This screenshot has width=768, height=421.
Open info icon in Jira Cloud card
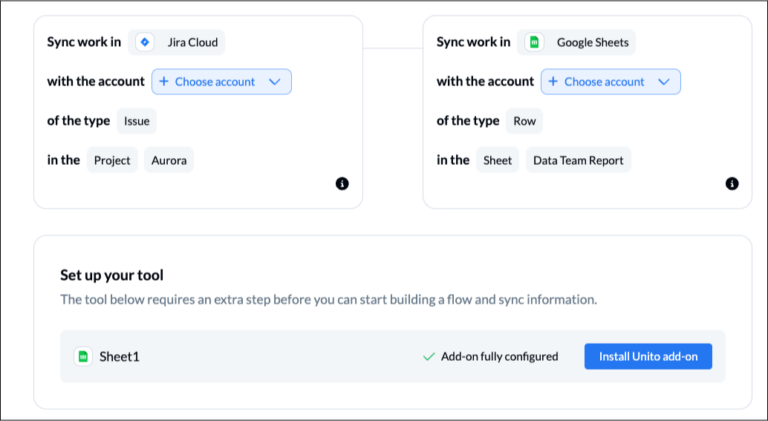[x=342, y=184]
